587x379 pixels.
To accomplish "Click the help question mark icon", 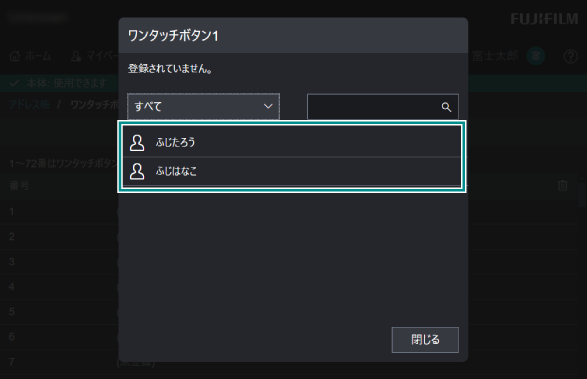I will coord(571,57).
